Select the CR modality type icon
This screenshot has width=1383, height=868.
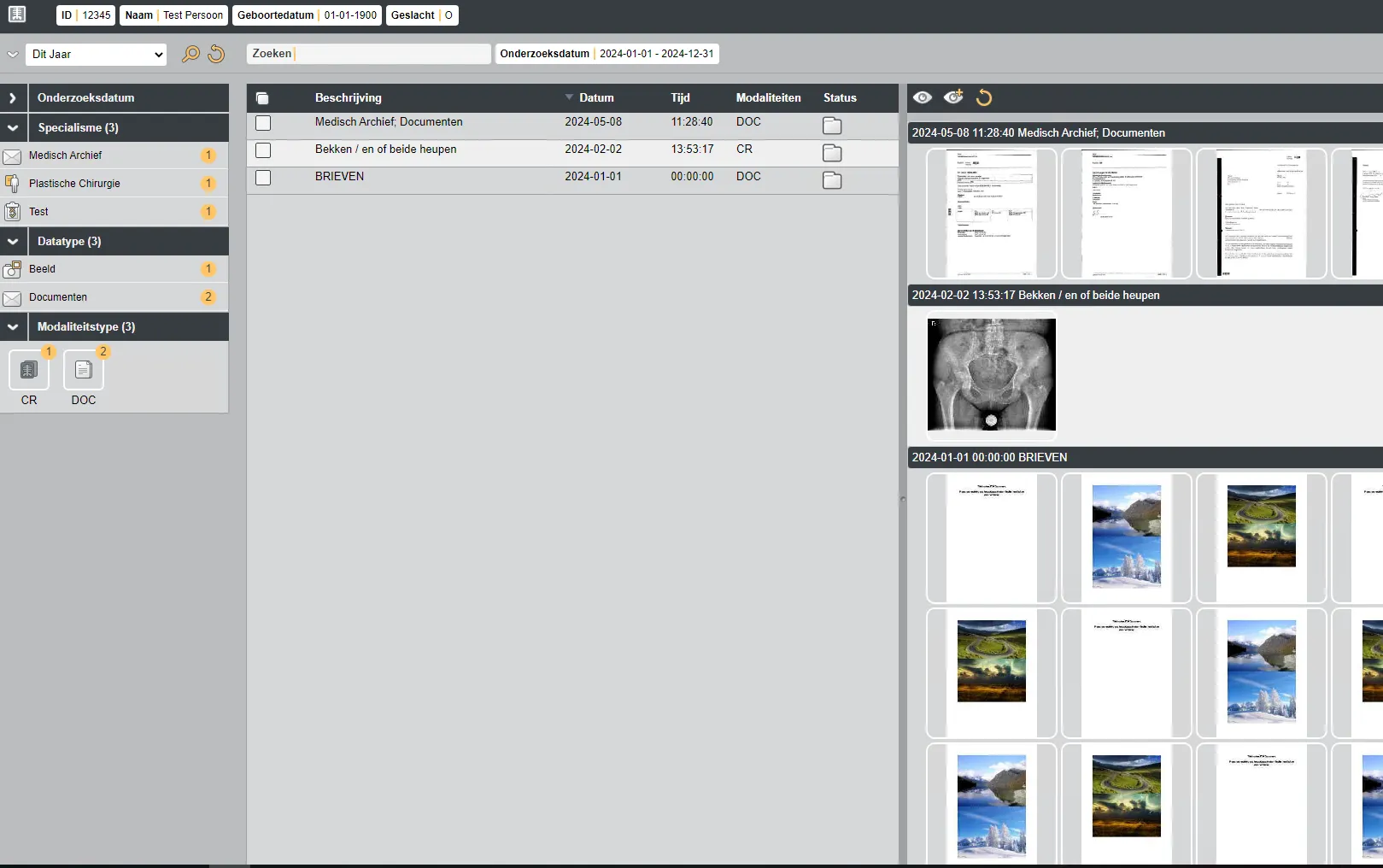29,370
